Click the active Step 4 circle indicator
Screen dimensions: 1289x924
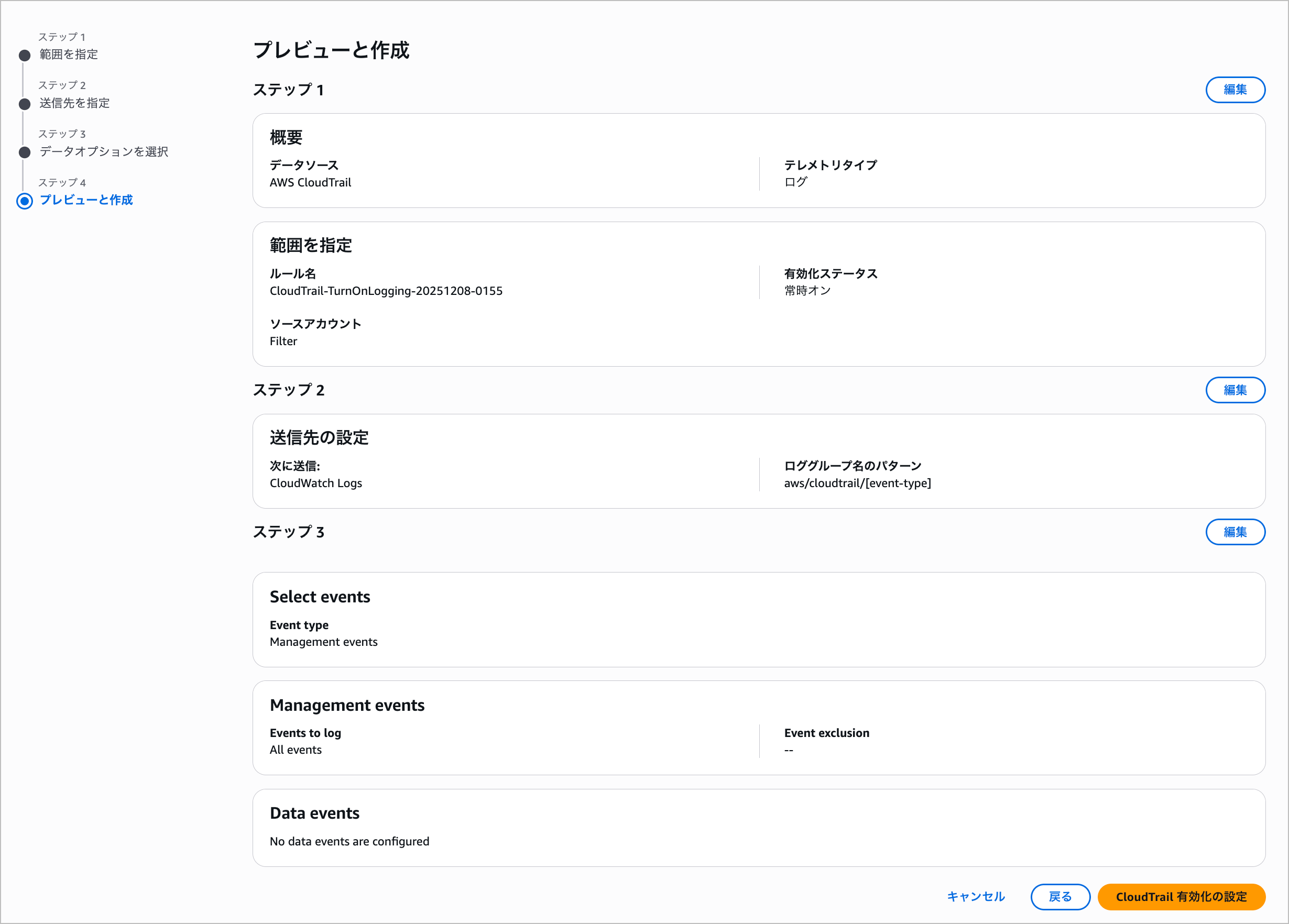(25, 201)
